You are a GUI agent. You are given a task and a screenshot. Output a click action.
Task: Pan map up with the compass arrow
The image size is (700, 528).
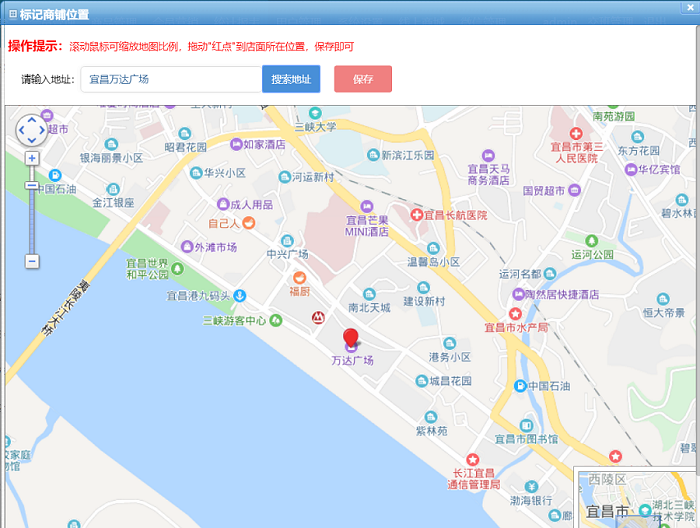coord(32,118)
